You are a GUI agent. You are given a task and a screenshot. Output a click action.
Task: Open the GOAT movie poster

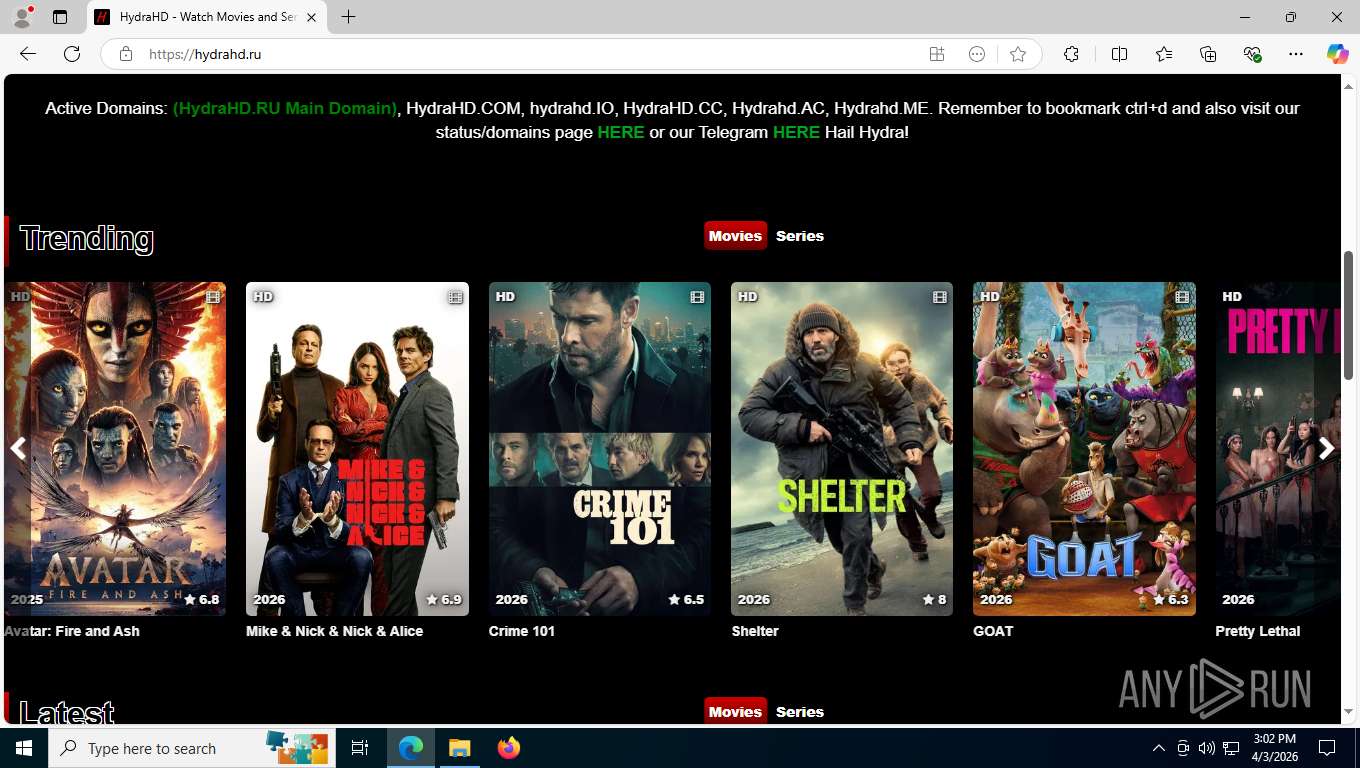pos(1084,449)
